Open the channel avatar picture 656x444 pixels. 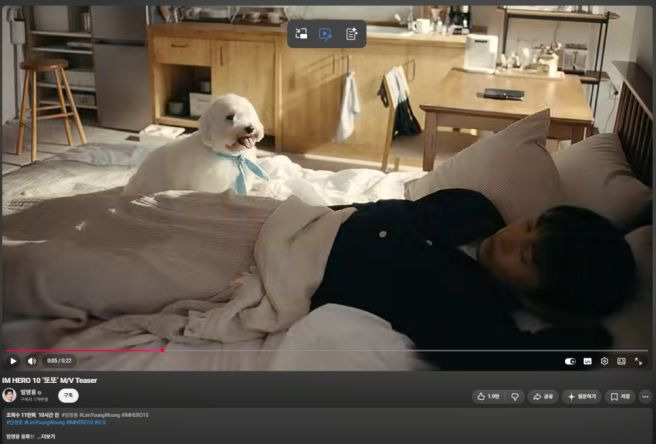coord(9,395)
